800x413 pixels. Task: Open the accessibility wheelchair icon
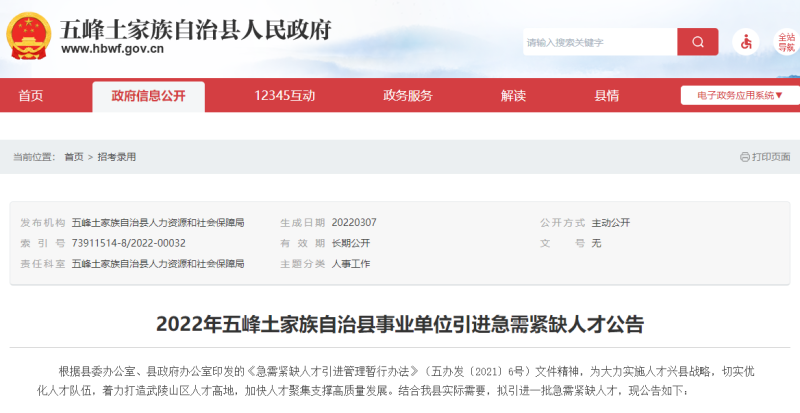tap(746, 42)
